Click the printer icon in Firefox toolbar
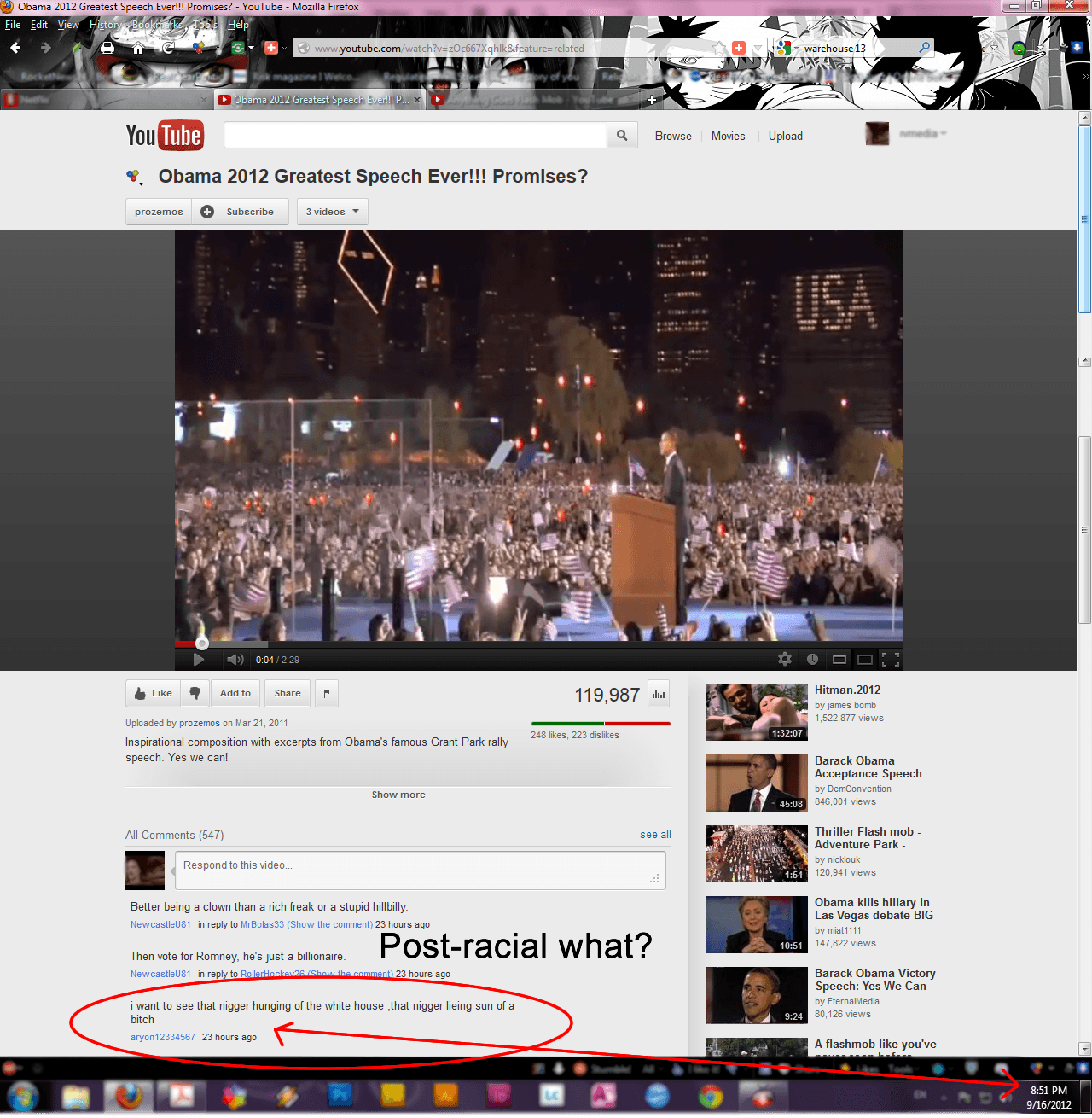Viewport: 1092px width, 1118px height. point(107,48)
